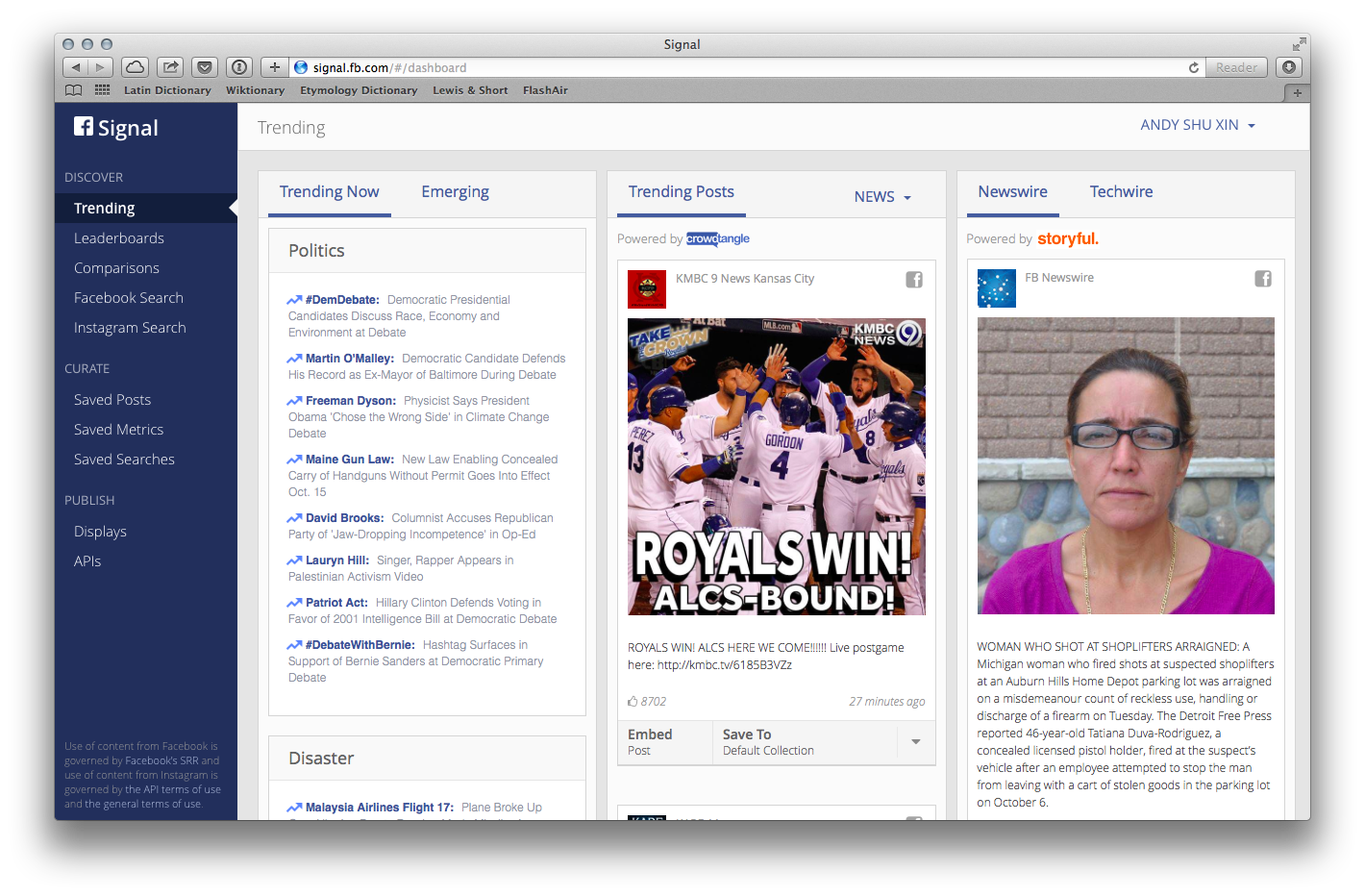This screenshot has height=896, width=1365.
Task: Click the like thumbs-up icon showing 8702
Action: click(633, 701)
